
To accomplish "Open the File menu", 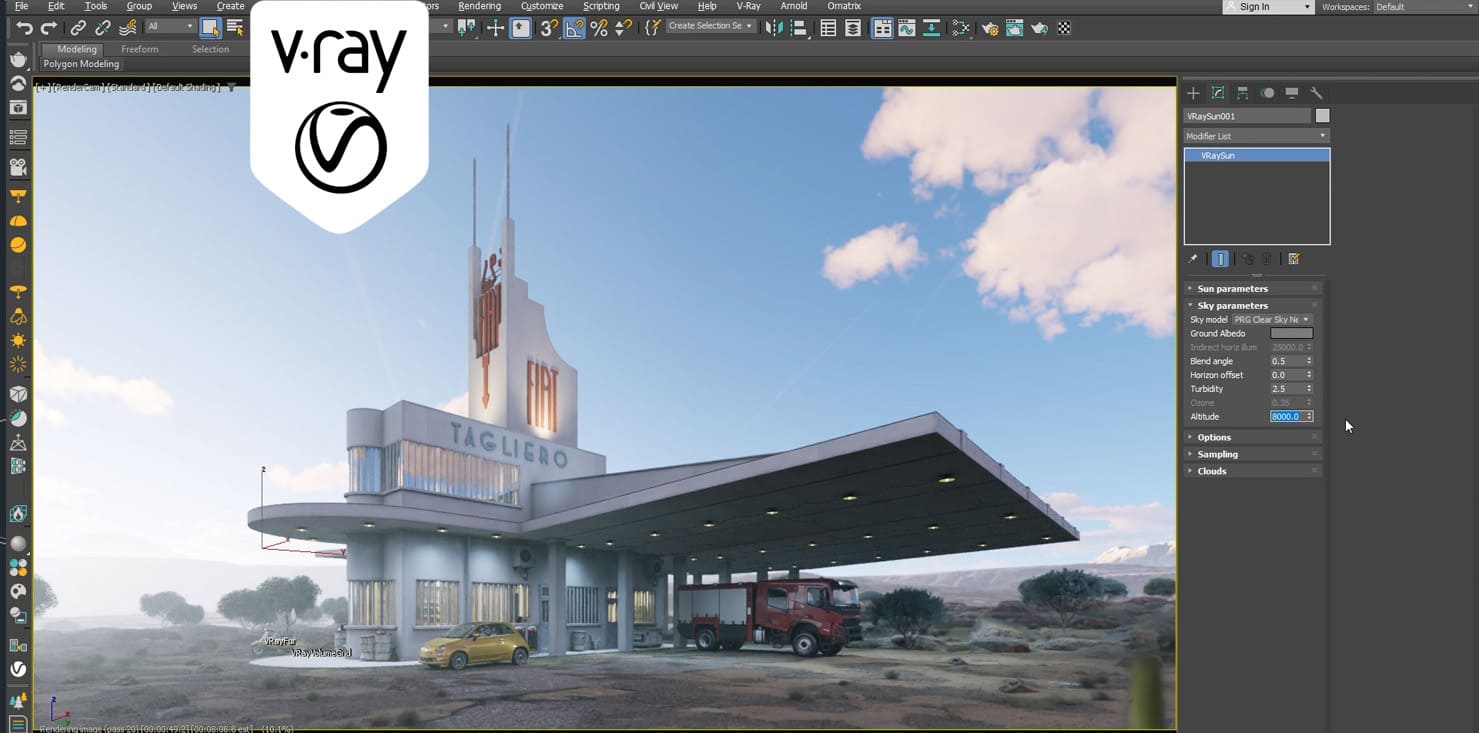I will coord(21,6).
